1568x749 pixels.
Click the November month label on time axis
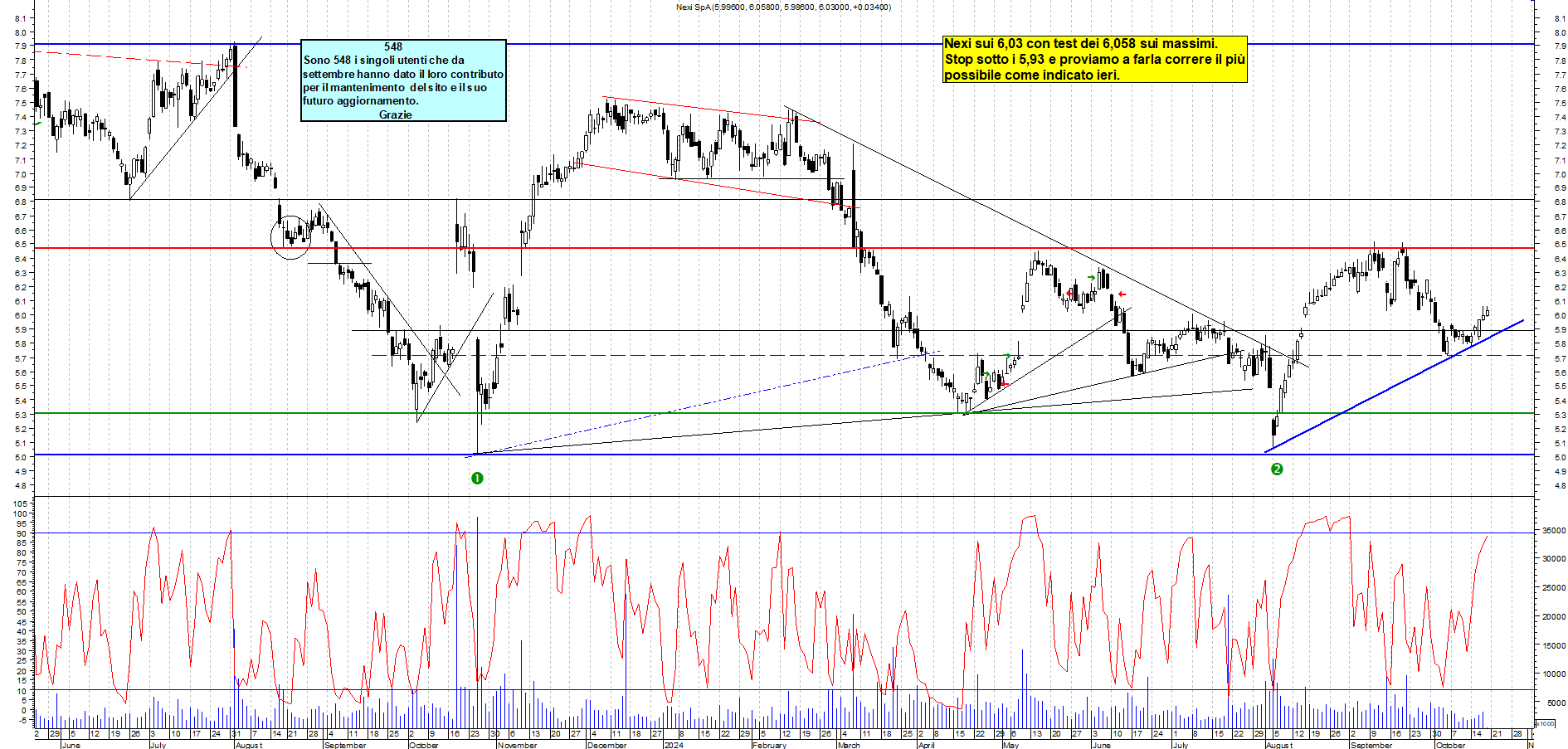coord(517,745)
